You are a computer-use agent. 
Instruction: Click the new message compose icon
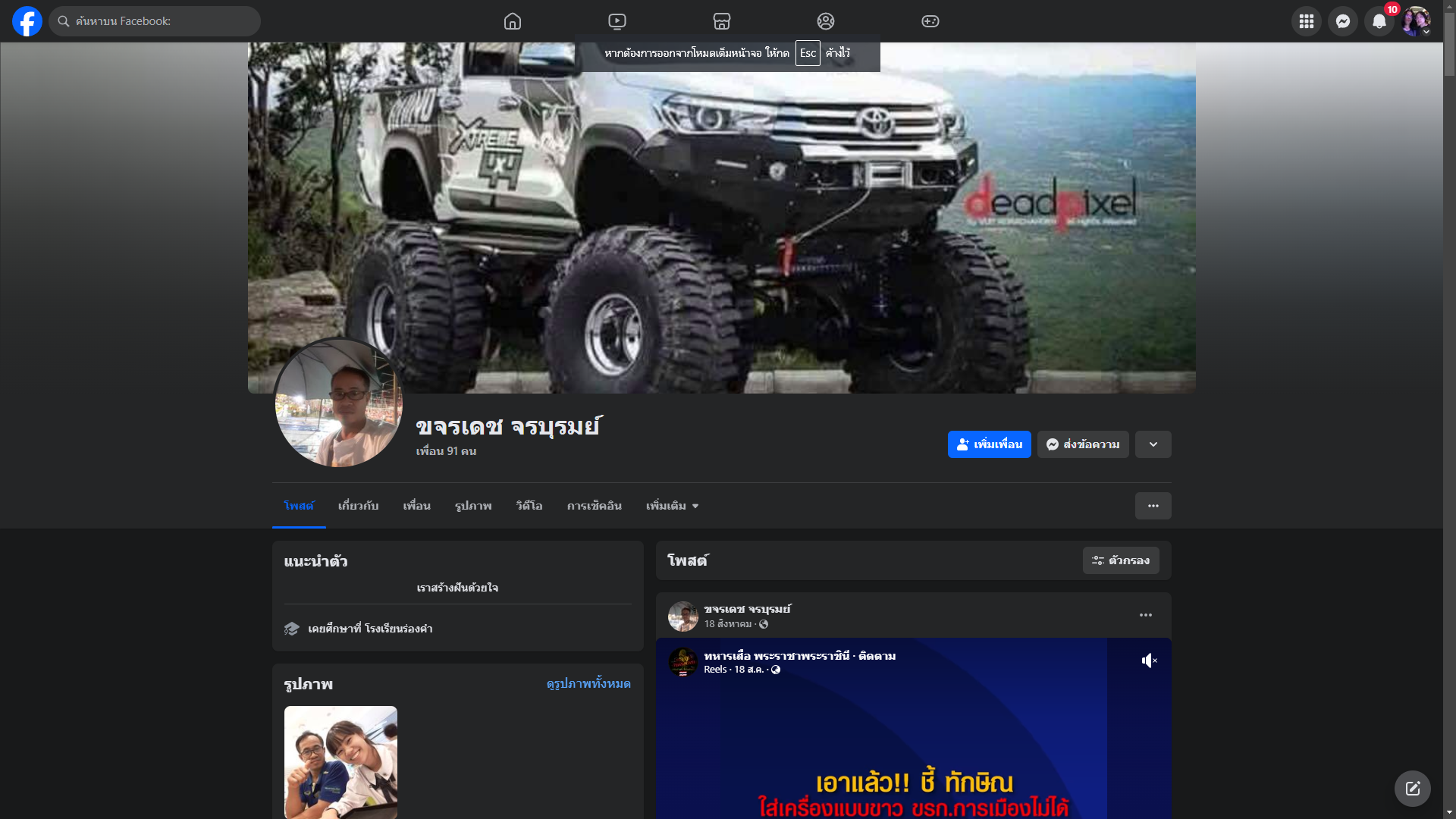click(x=1412, y=789)
